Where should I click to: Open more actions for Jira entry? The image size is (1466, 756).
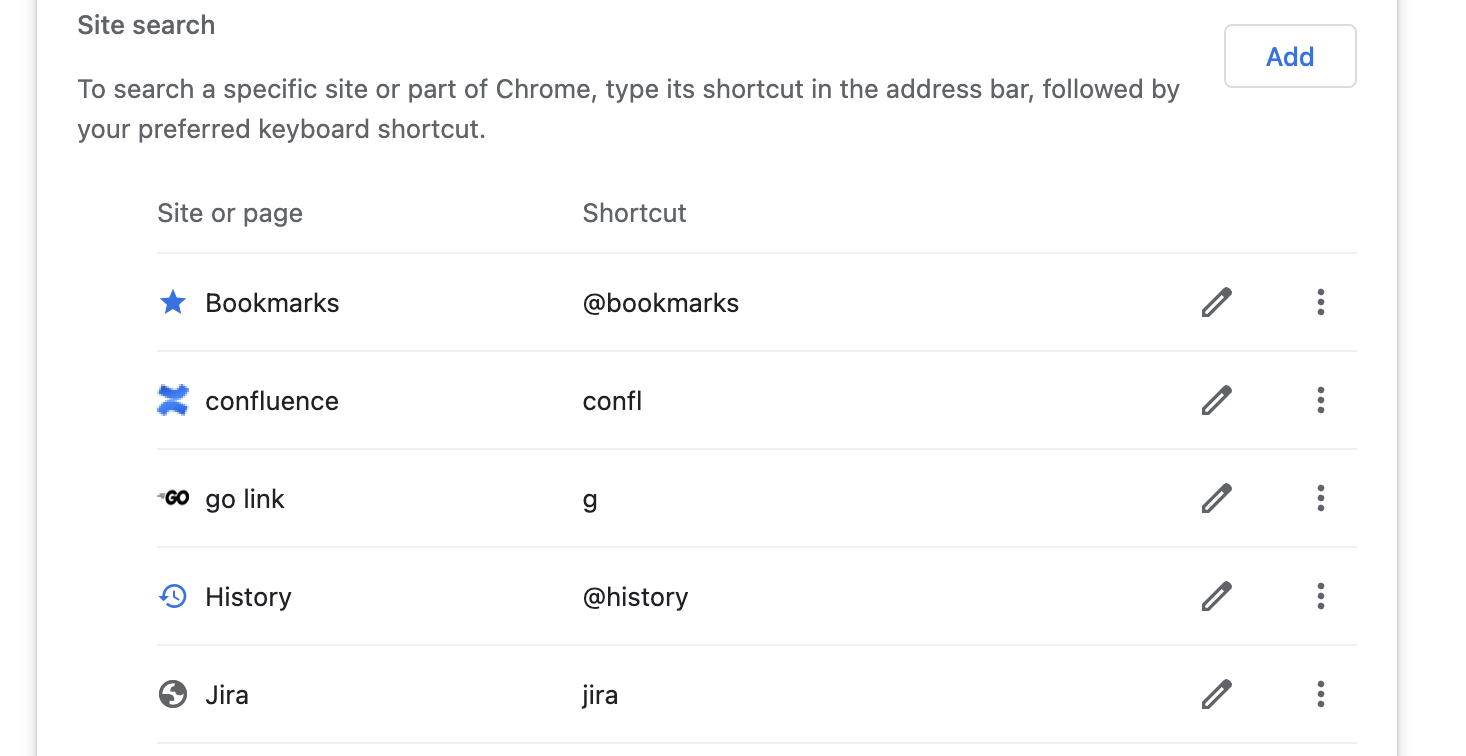pos(1320,694)
